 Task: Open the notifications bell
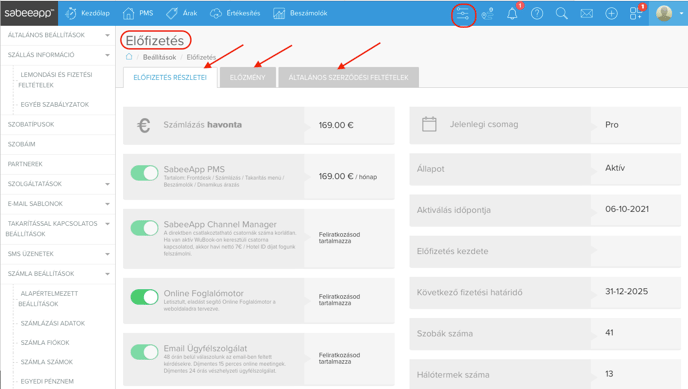[x=512, y=14]
